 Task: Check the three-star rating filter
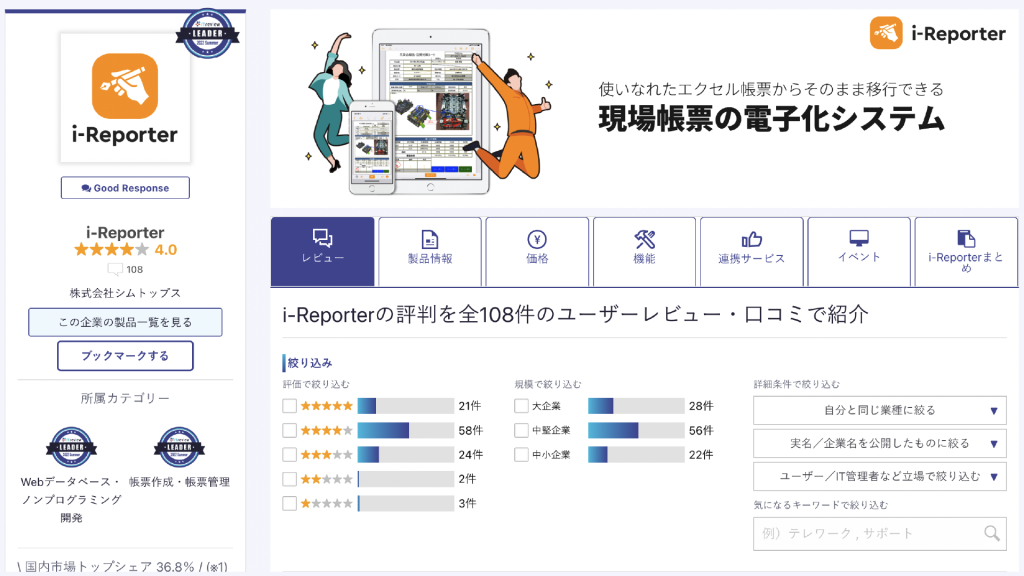point(289,455)
